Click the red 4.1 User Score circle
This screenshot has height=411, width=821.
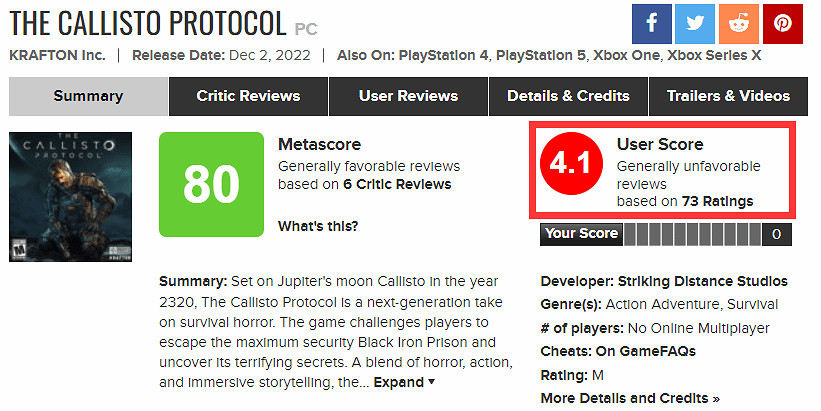[x=572, y=167]
